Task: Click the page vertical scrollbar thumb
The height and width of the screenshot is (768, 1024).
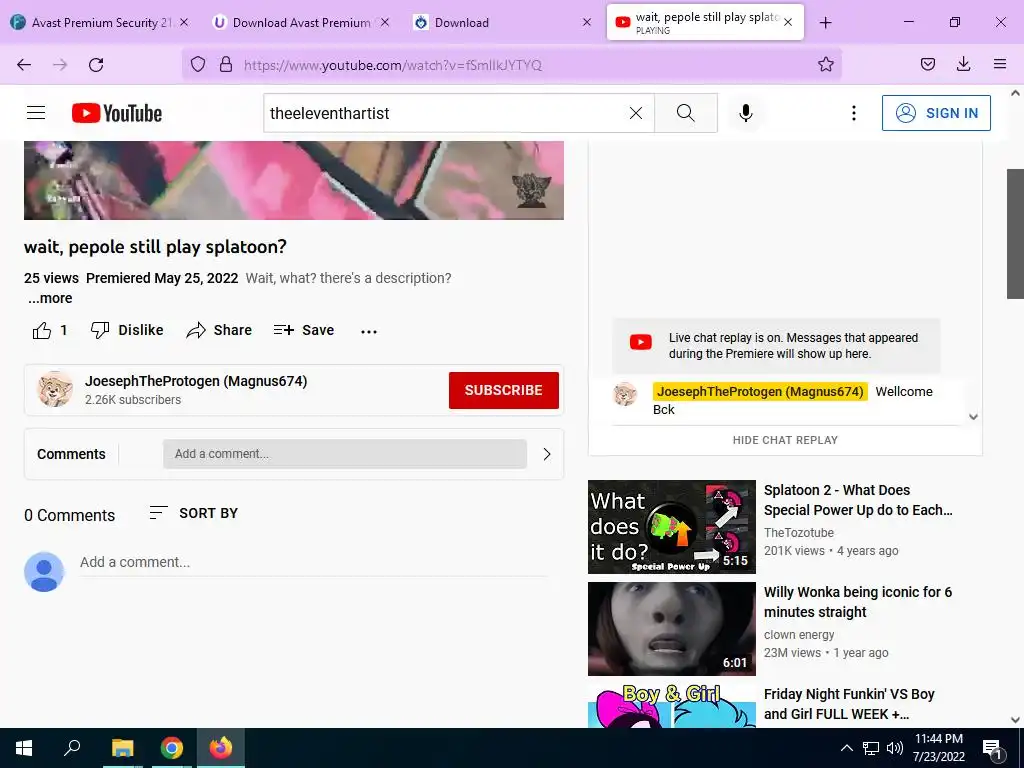Action: pyautogui.click(x=1015, y=234)
